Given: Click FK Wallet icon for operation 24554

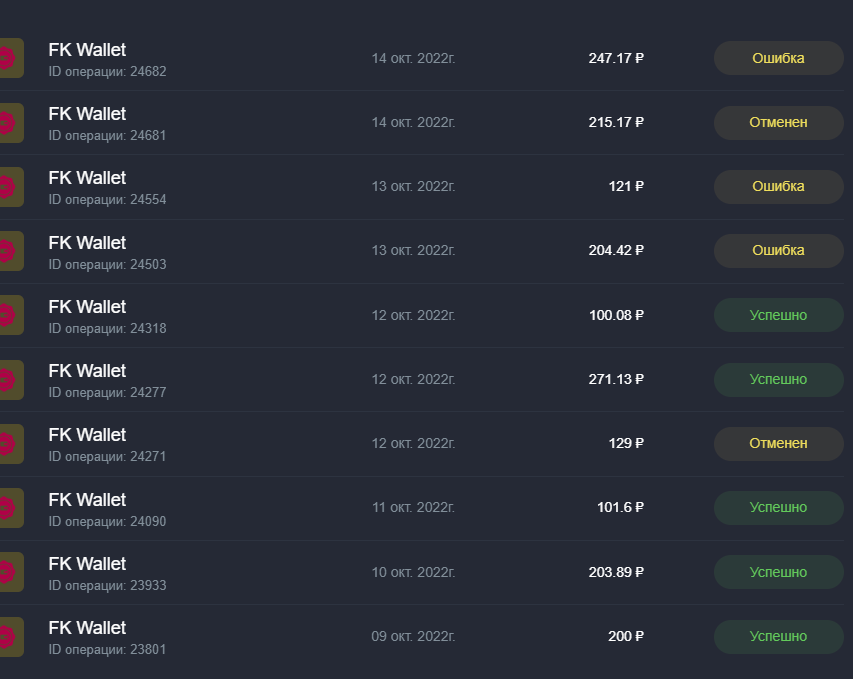Looking at the screenshot, I should pyautogui.click(x=11, y=187).
